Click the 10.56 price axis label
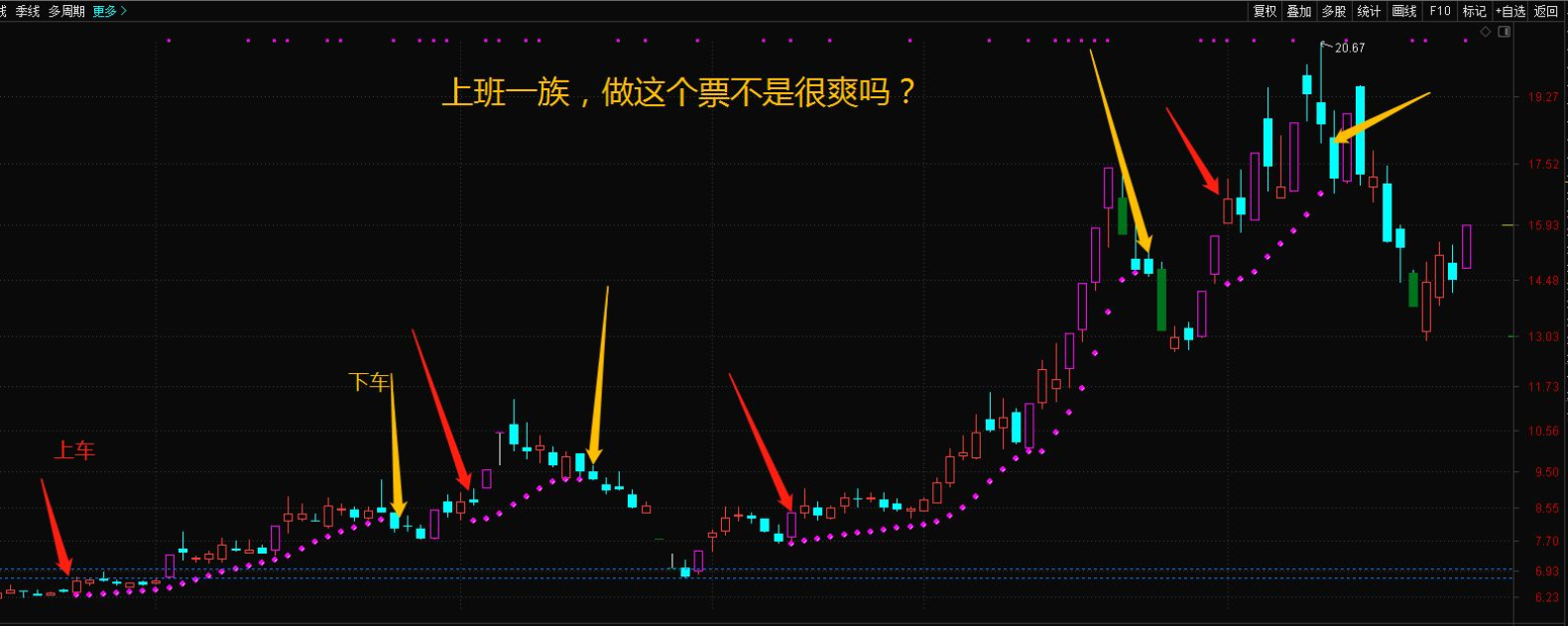This screenshot has height=626, width=1568. [x=1543, y=432]
